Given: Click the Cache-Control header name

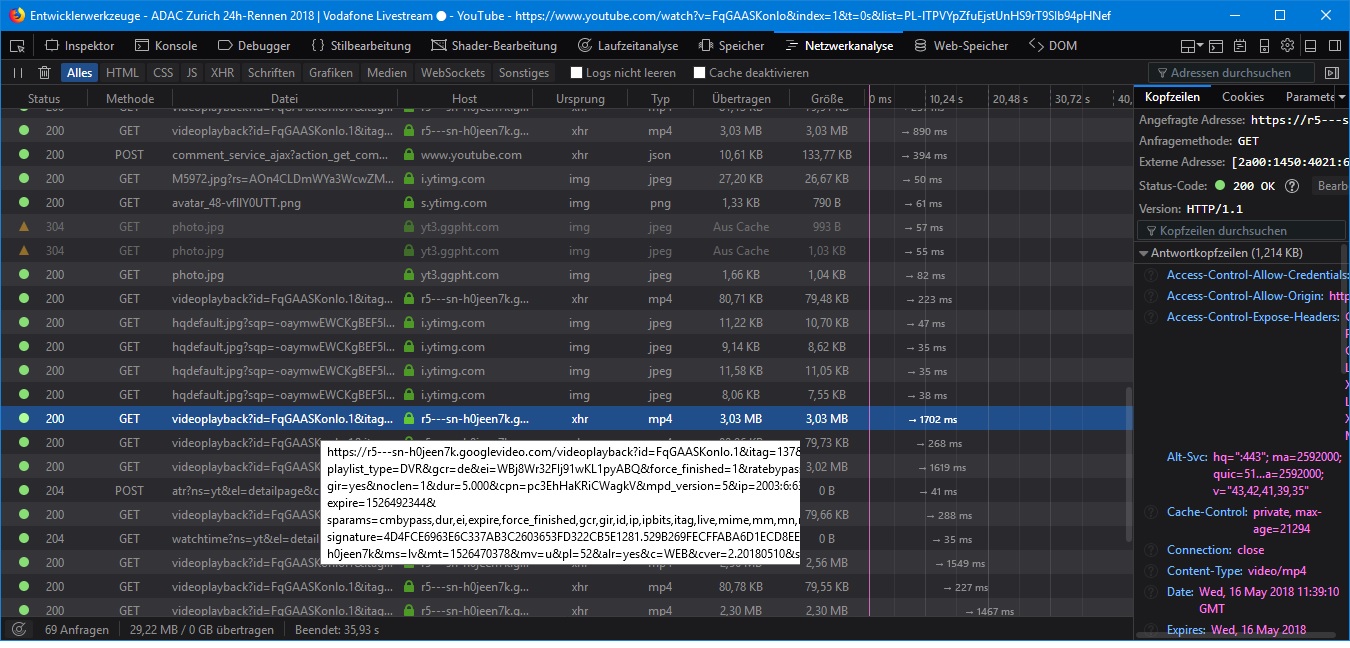Looking at the screenshot, I should click(1206, 512).
